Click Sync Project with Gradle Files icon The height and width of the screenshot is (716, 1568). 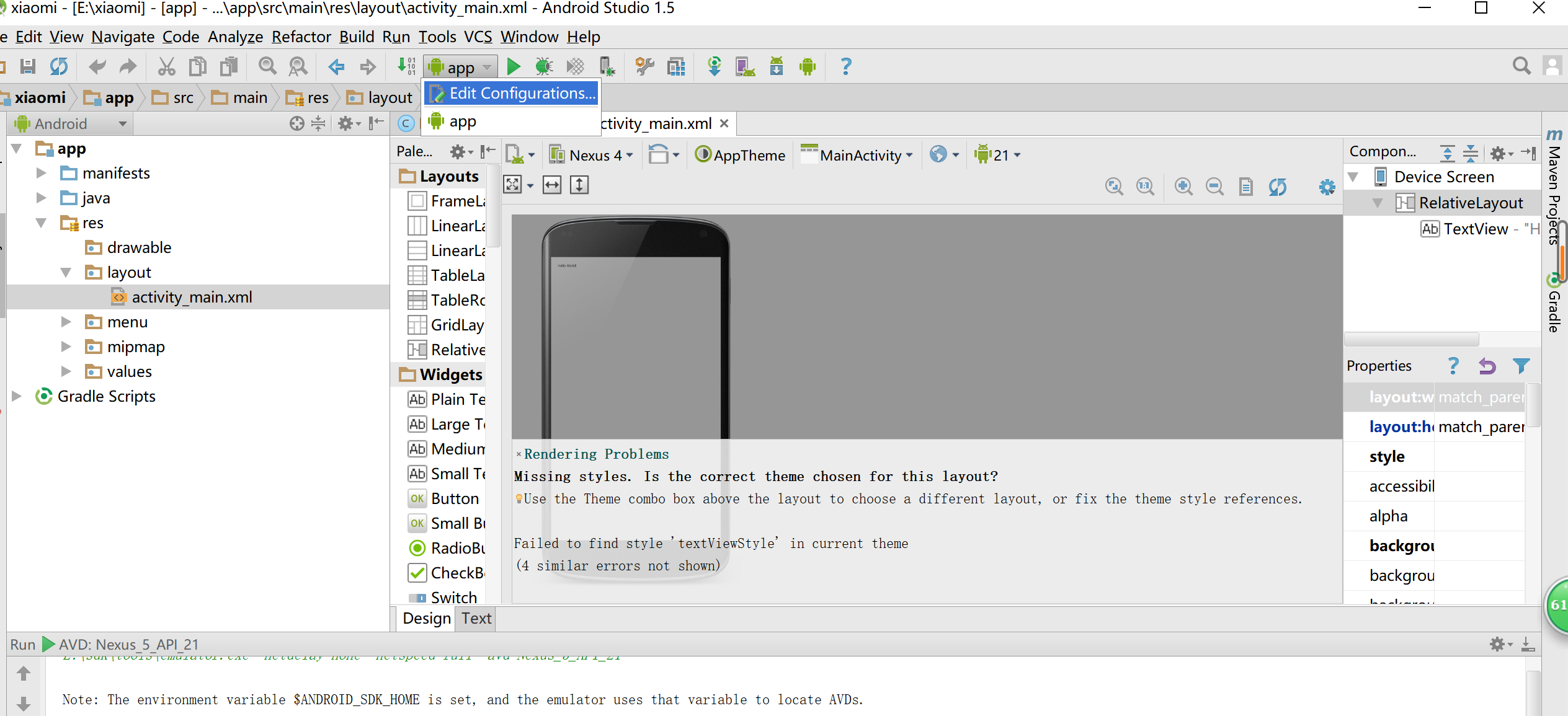click(715, 66)
